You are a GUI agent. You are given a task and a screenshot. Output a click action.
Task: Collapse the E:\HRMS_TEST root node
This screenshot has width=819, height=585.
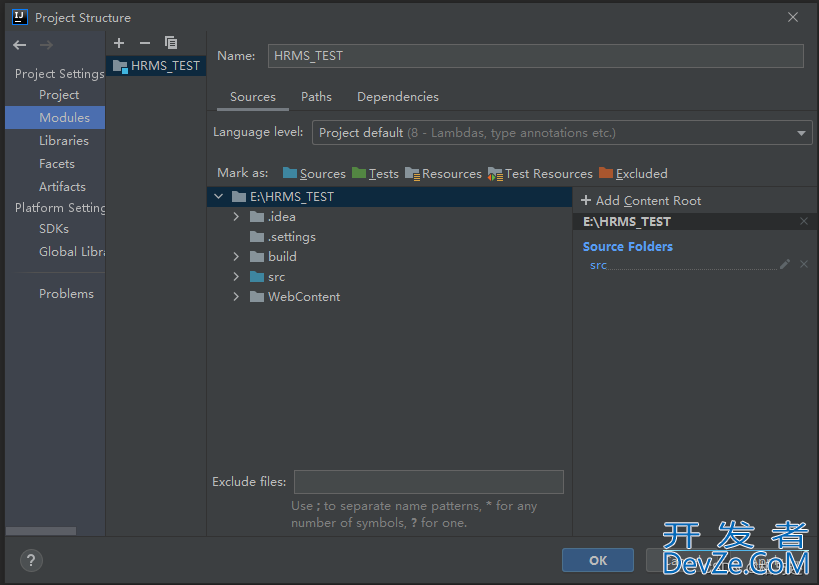tap(218, 196)
